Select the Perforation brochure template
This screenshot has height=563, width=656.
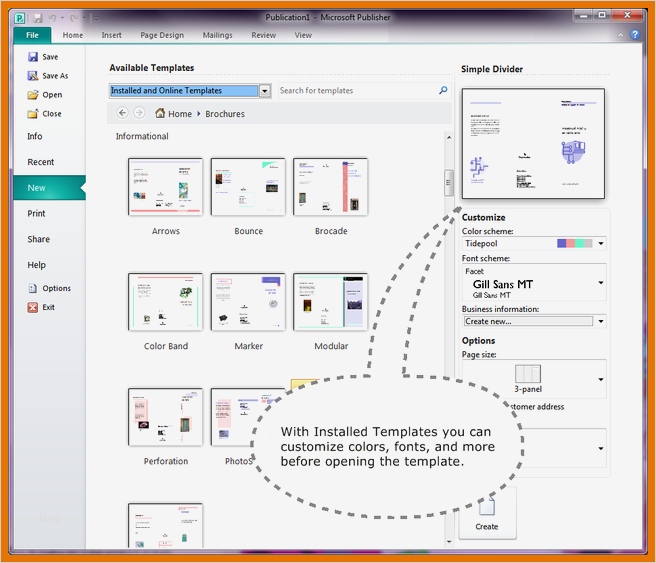165,417
